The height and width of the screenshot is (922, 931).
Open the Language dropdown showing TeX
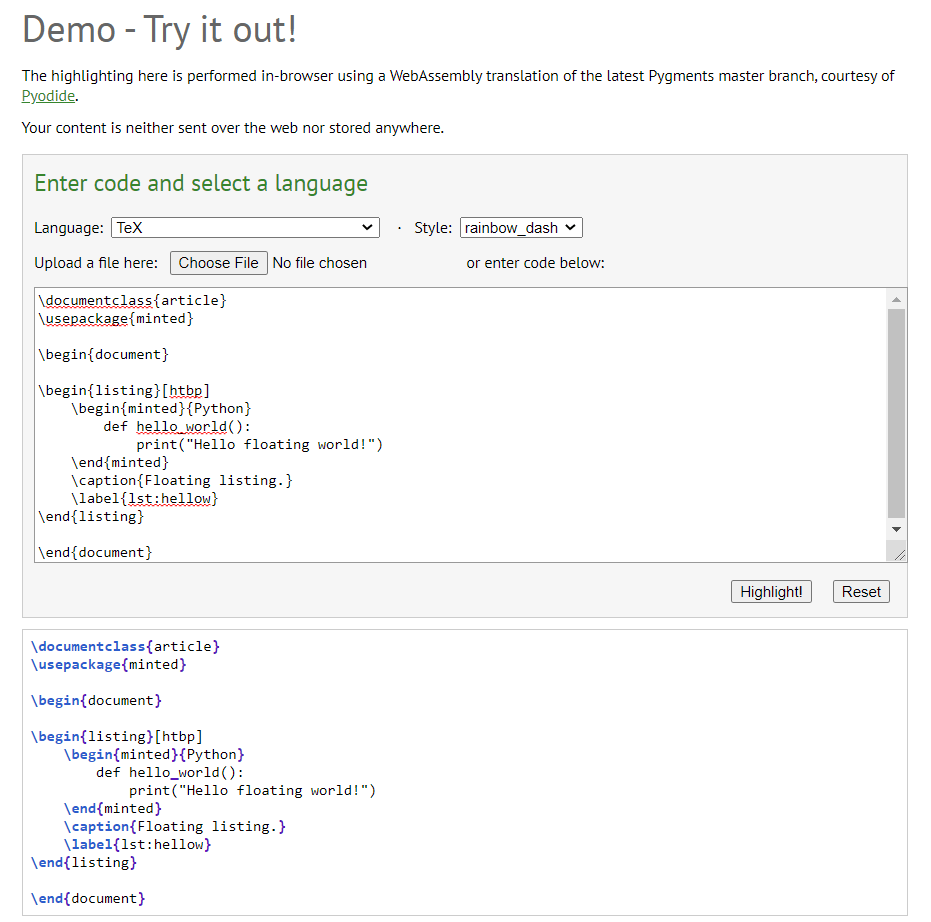pyautogui.click(x=244, y=227)
